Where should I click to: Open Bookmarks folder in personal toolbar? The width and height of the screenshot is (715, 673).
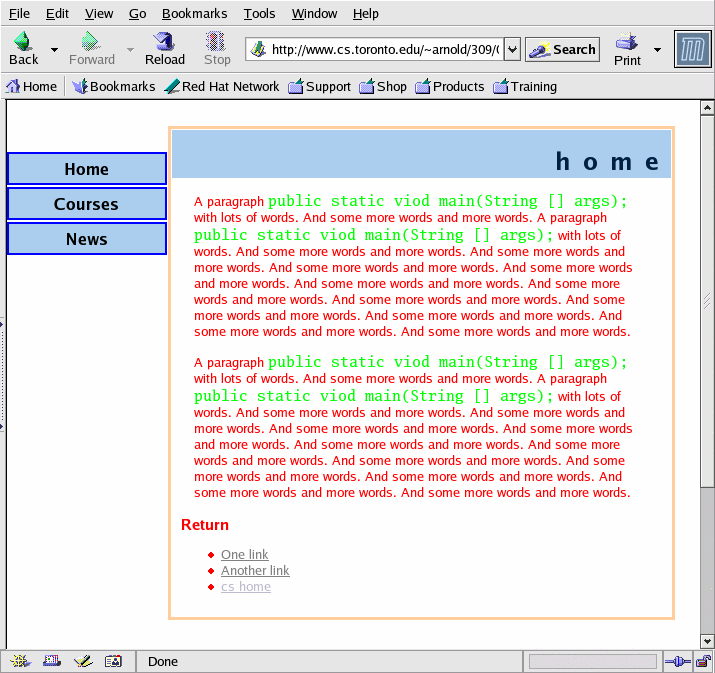[114, 86]
